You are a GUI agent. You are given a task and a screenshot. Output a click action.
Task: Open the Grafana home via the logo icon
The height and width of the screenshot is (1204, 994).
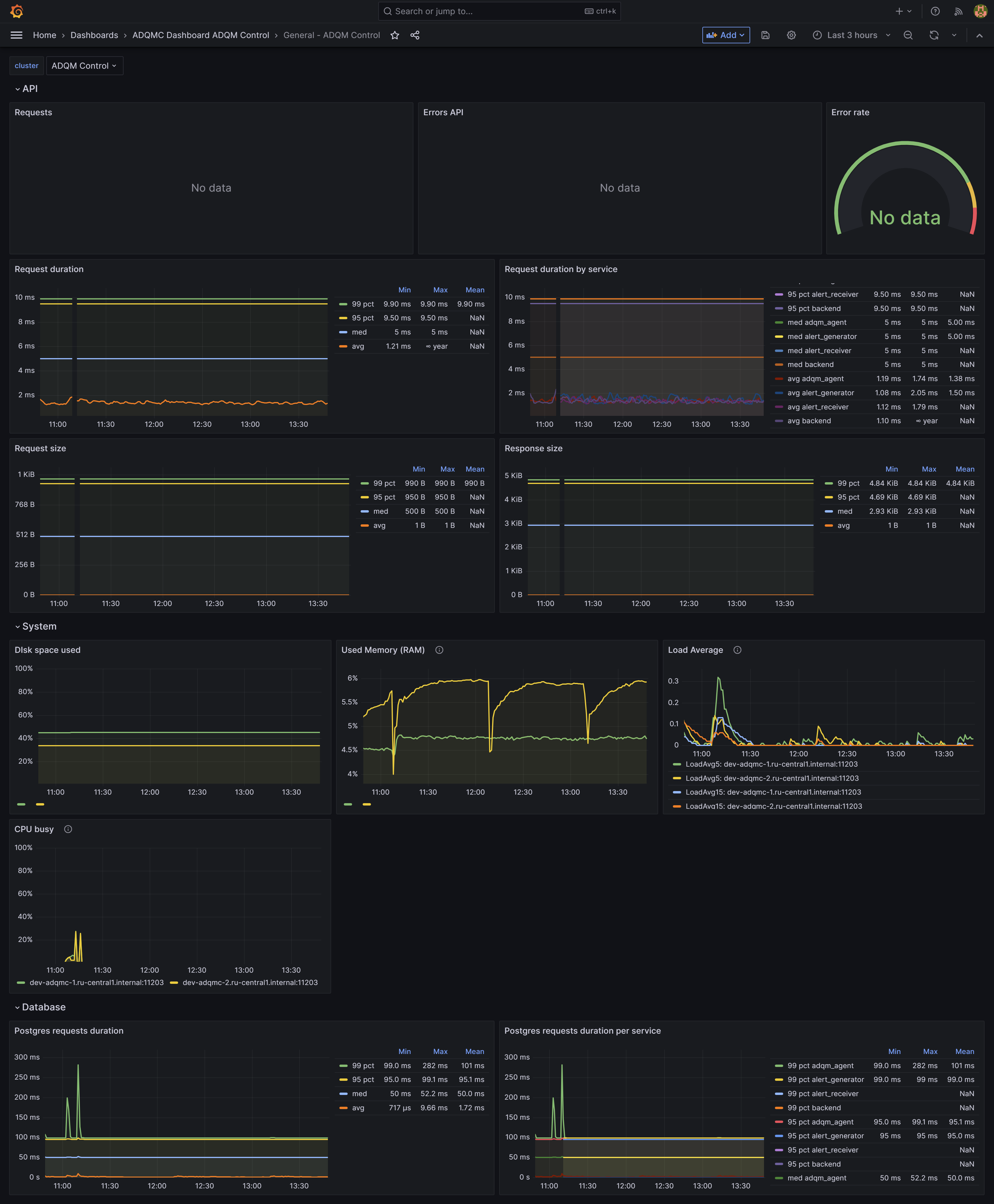(17, 11)
